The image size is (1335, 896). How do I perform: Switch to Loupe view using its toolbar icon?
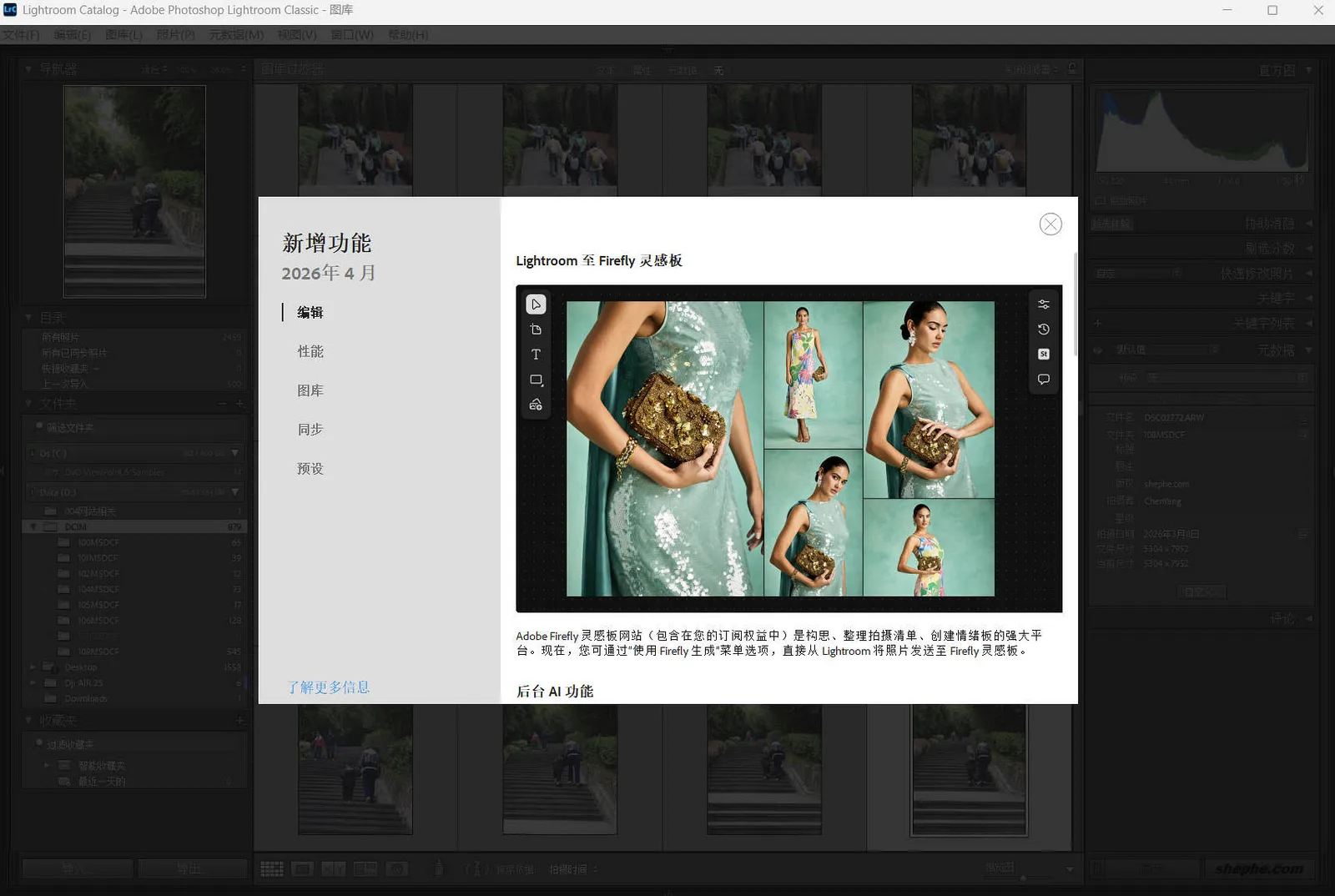(302, 868)
